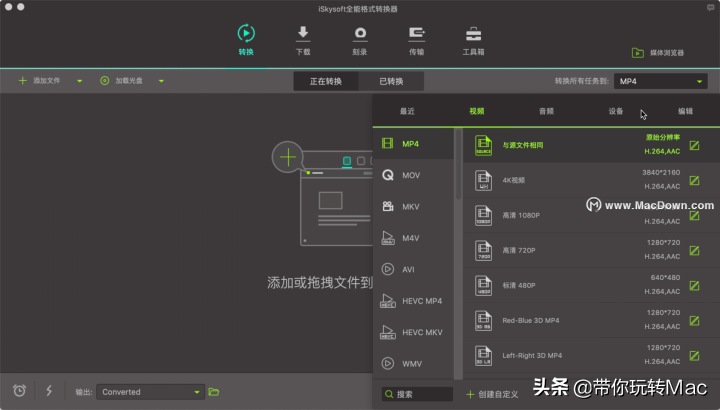Open the media browser (媒体浏览器)
The width and height of the screenshot is (720, 410).
(658, 53)
